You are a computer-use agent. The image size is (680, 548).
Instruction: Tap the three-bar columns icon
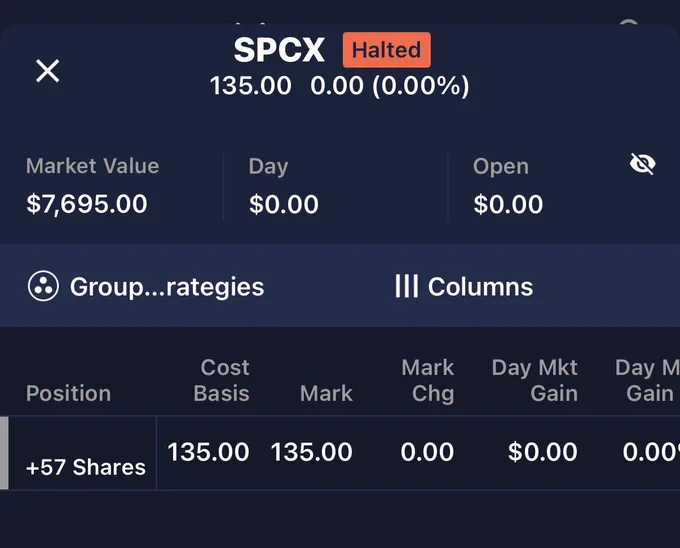(x=406, y=286)
